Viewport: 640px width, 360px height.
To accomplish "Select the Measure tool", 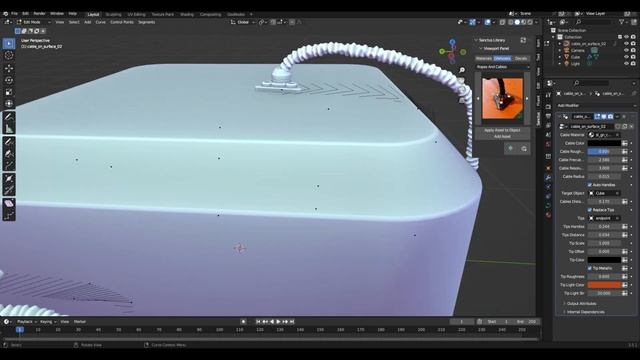I will coord(9,129).
